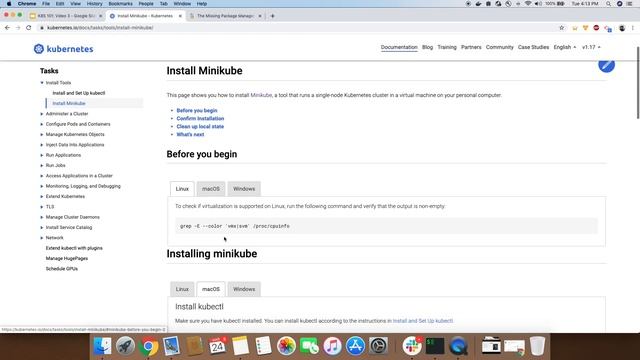The width and height of the screenshot is (640, 360).
Task: Open Chrome's three-dot menu
Action: (x=633, y=28)
